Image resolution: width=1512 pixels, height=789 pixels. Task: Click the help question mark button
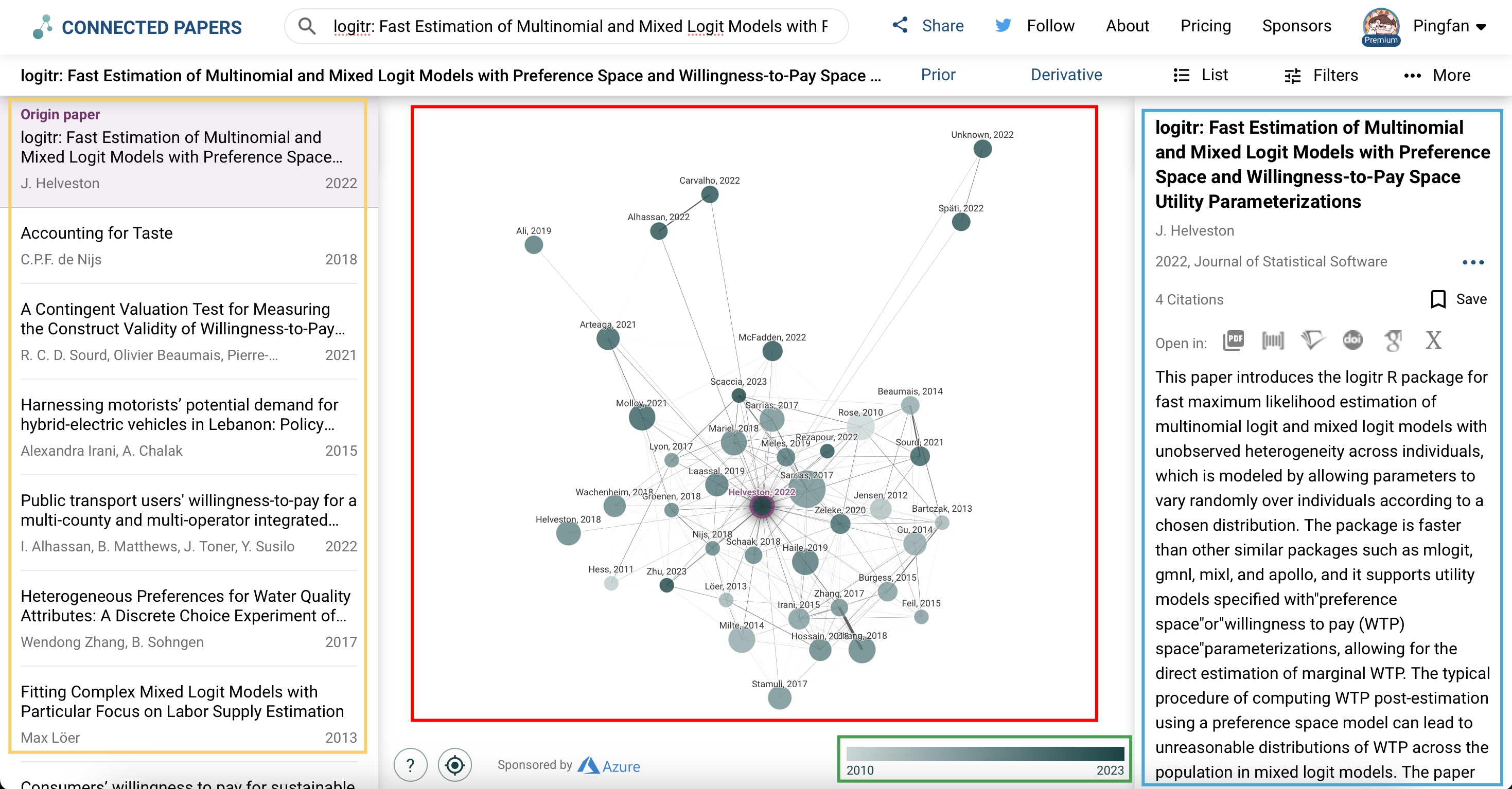coord(410,765)
